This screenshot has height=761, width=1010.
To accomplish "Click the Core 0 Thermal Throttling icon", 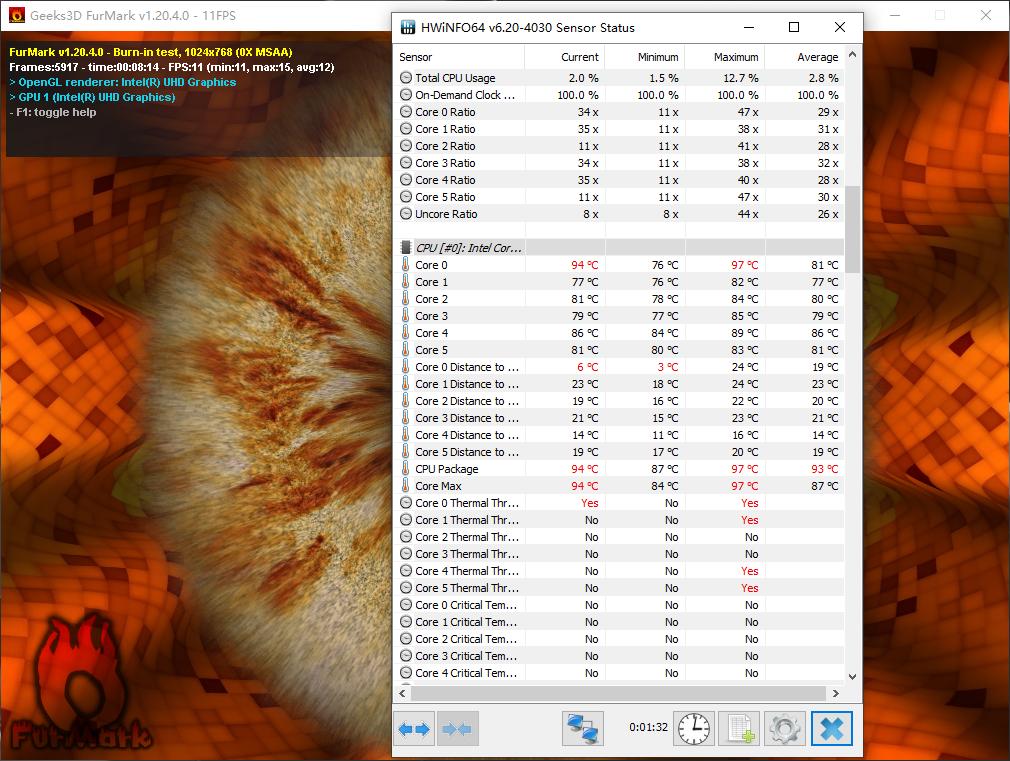I will 406,503.
